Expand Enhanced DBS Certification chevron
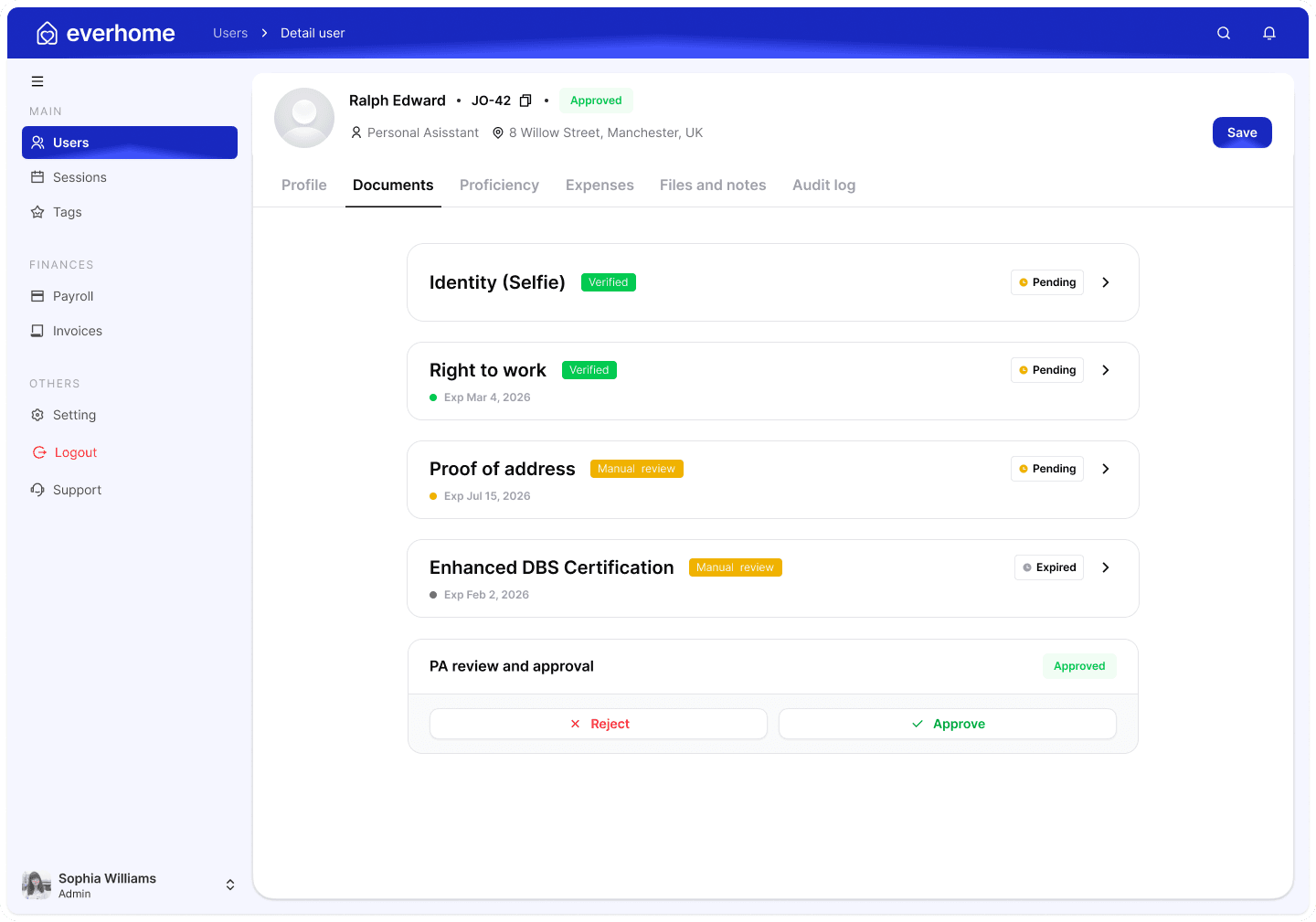This screenshot has width=1316, height=922. click(x=1106, y=567)
